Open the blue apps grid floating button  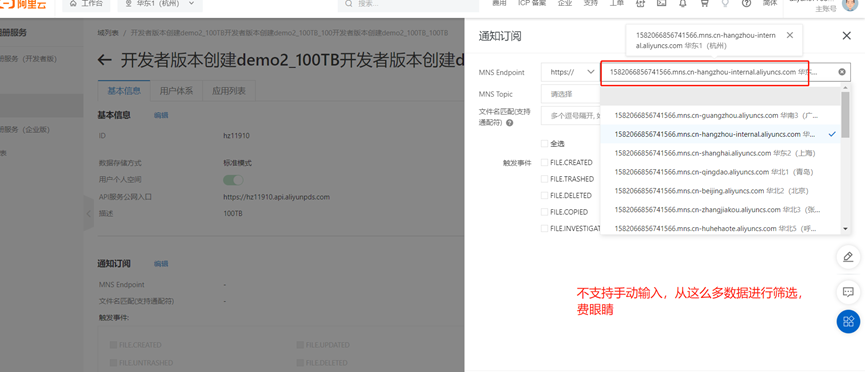point(848,321)
